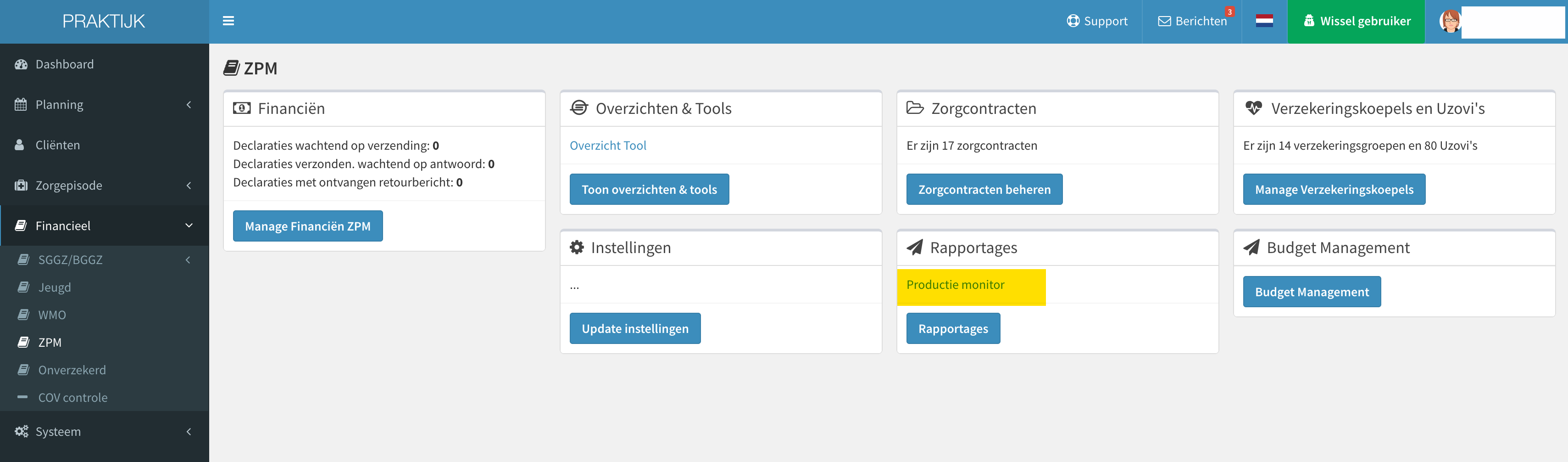
Task: Click 'Er zijn 14 verzekeringsgroepen en 80 Uzovi's'
Action: tap(1360, 145)
